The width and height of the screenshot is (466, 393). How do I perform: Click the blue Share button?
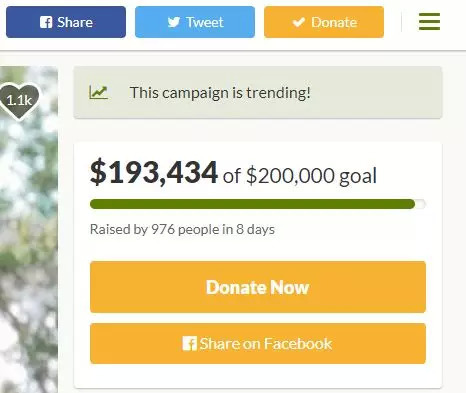point(66,22)
